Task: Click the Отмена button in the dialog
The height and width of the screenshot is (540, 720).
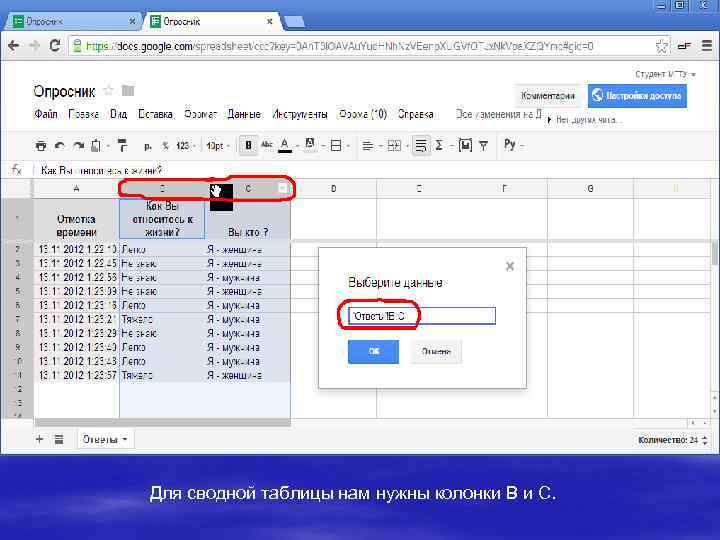Action: coord(436,352)
